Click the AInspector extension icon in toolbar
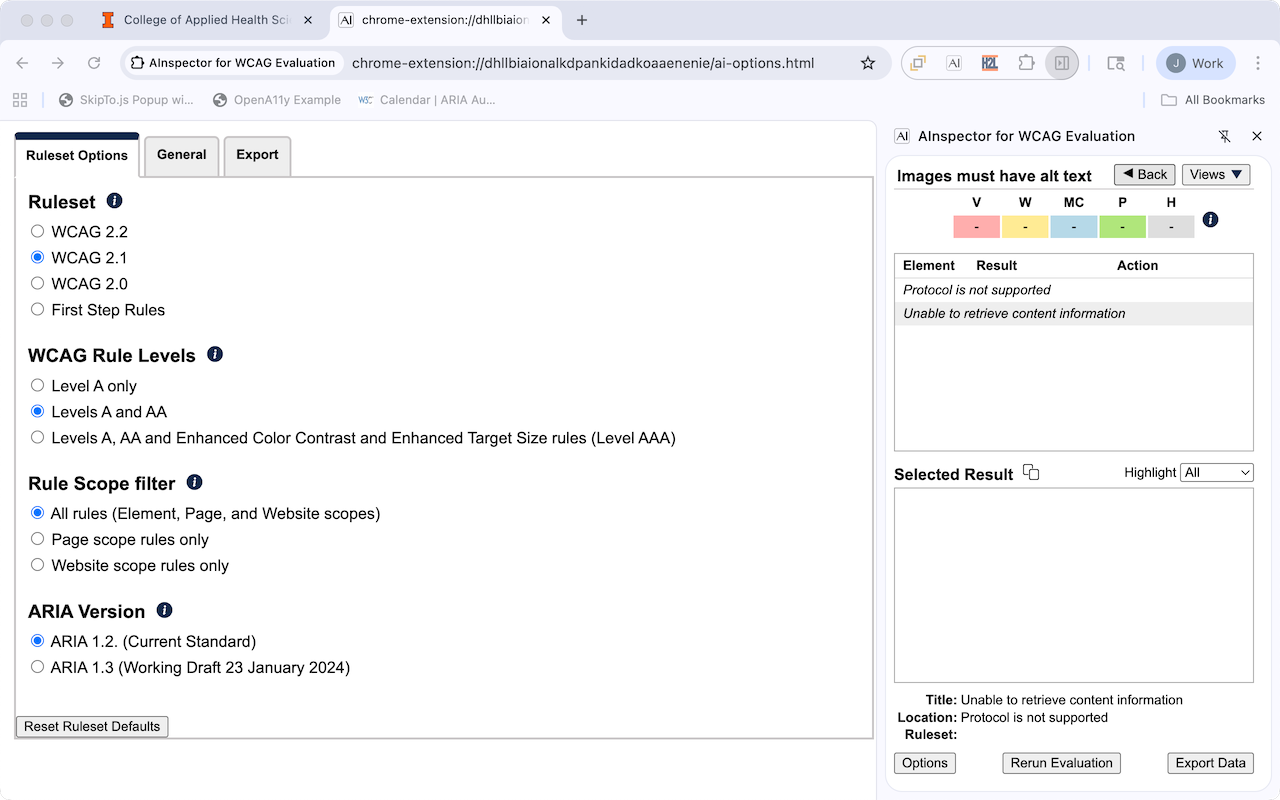Image resolution: width=1280 pixels, height=800 pixels. pyautogui.click(x=954, y=63)
